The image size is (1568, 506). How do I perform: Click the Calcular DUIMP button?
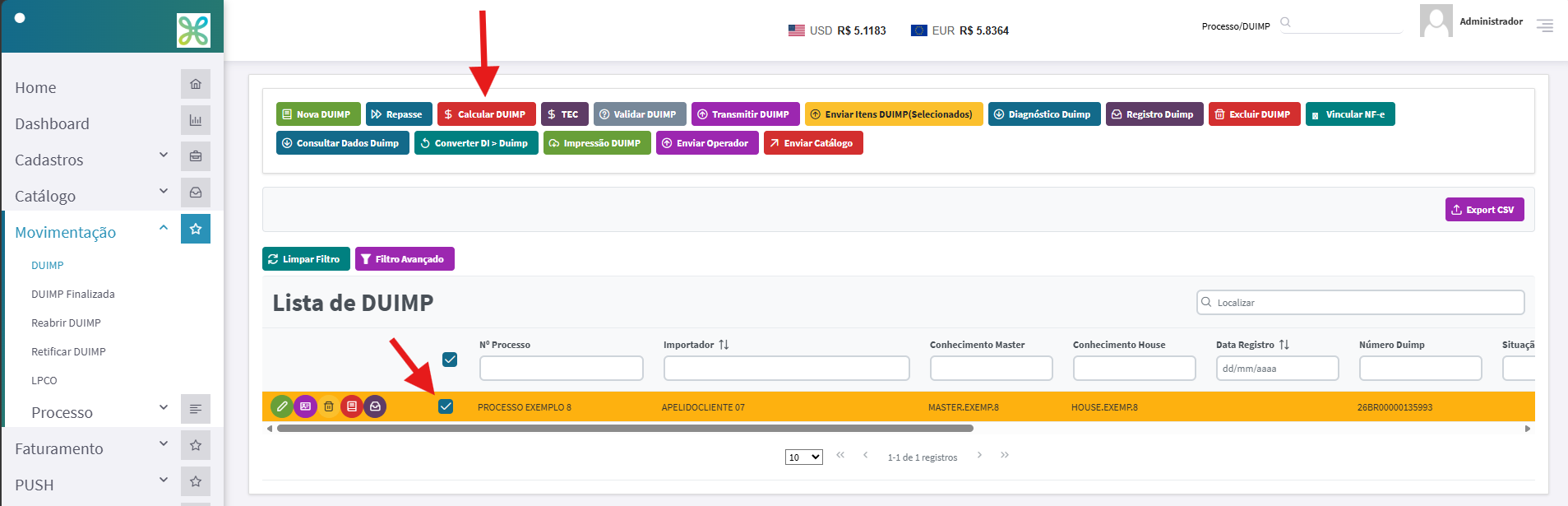[487, 114]
